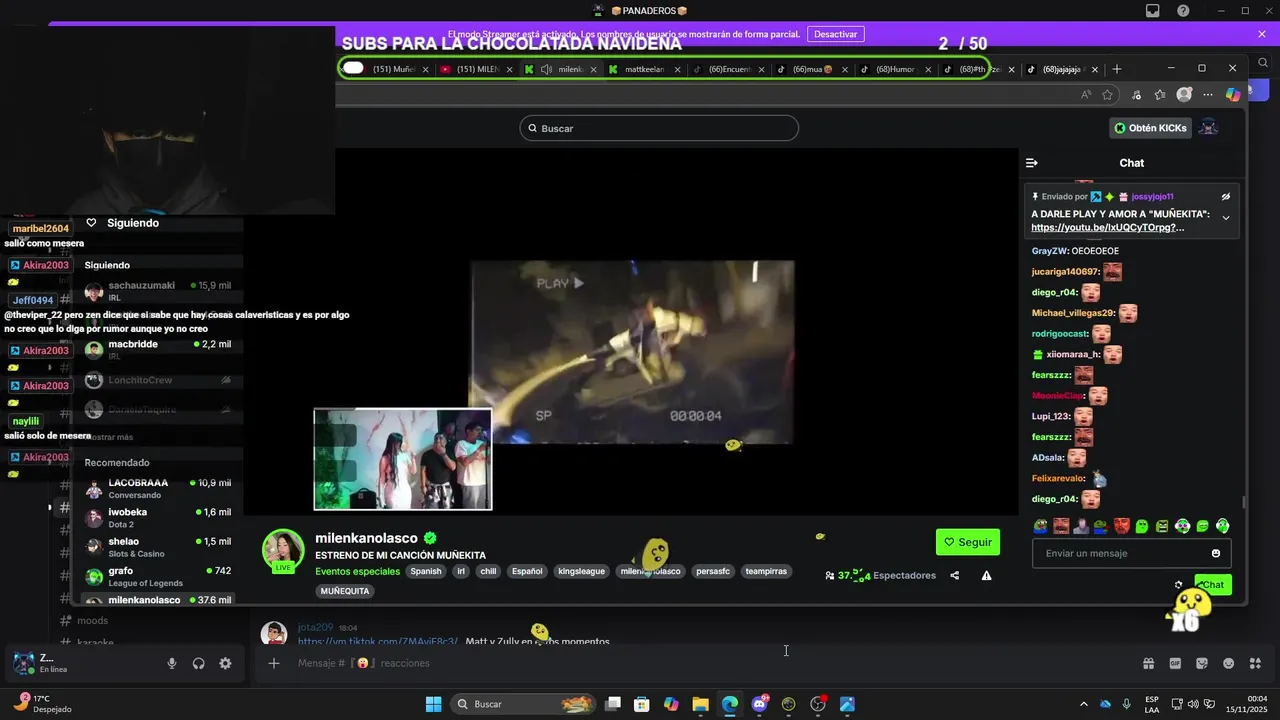Show hidden system tray icons
1280x720 pixels.
[x=1084, y=704]
